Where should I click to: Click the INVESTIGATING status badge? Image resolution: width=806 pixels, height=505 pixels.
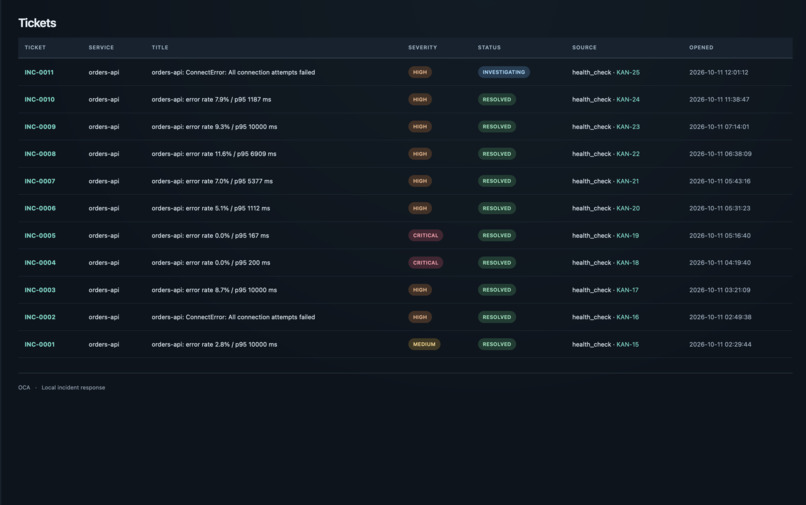[x=503, y=73]
